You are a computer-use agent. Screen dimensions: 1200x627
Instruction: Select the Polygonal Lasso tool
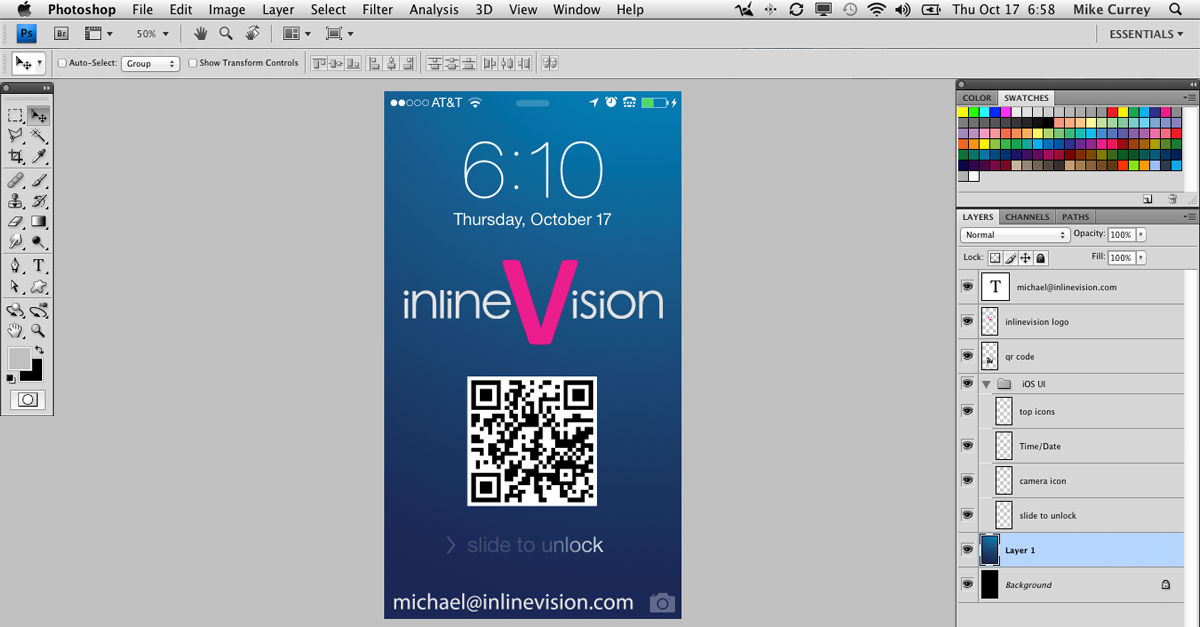tap(16, 136)
